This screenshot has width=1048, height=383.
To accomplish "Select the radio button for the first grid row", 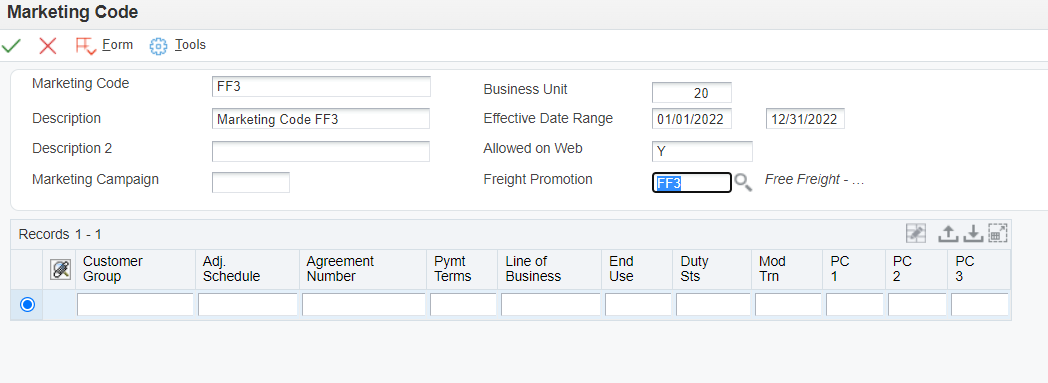I will (27, 305).
